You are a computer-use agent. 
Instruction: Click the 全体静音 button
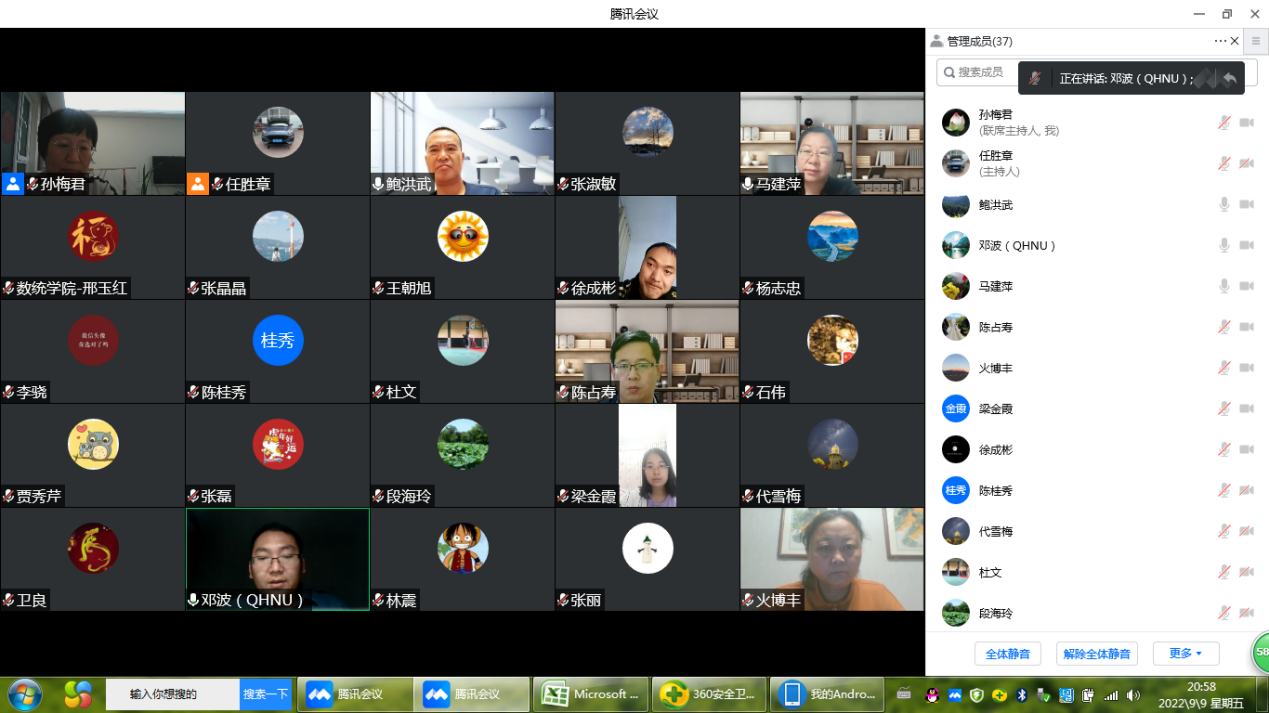pos(1007,654)
